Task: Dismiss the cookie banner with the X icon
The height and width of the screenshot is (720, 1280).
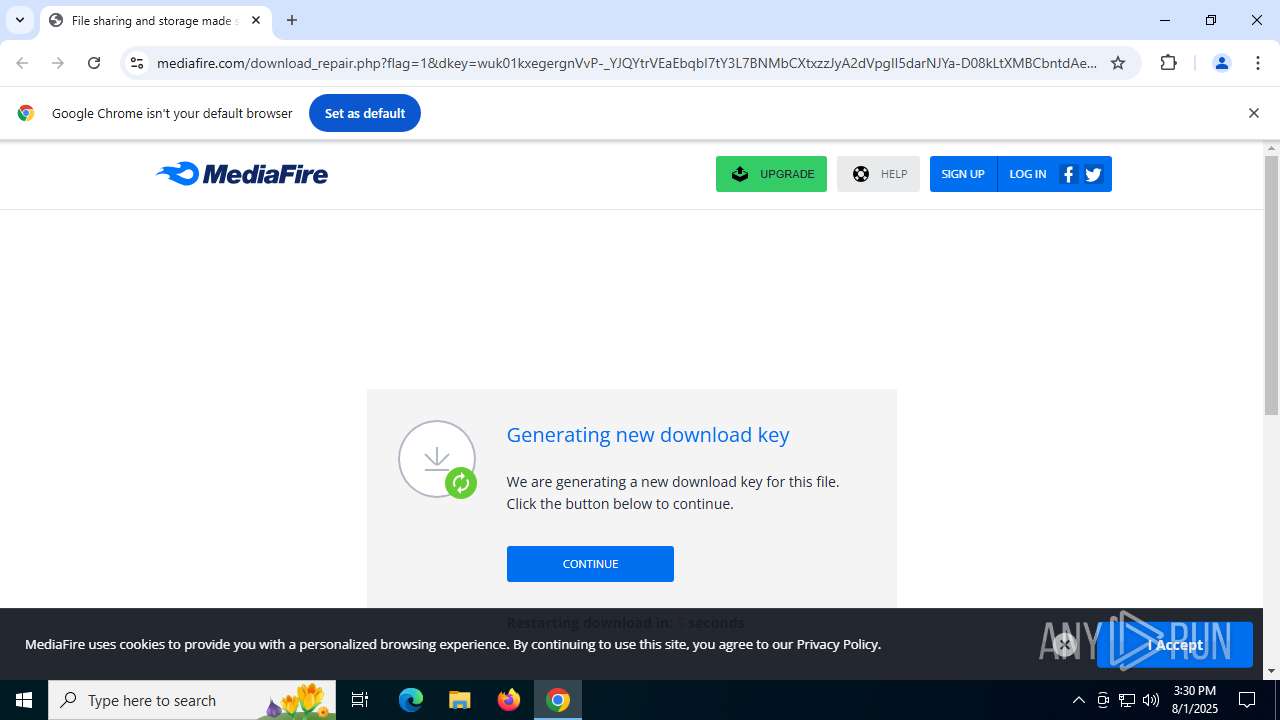Action: pyautogui.click(x=1064, y=645)
